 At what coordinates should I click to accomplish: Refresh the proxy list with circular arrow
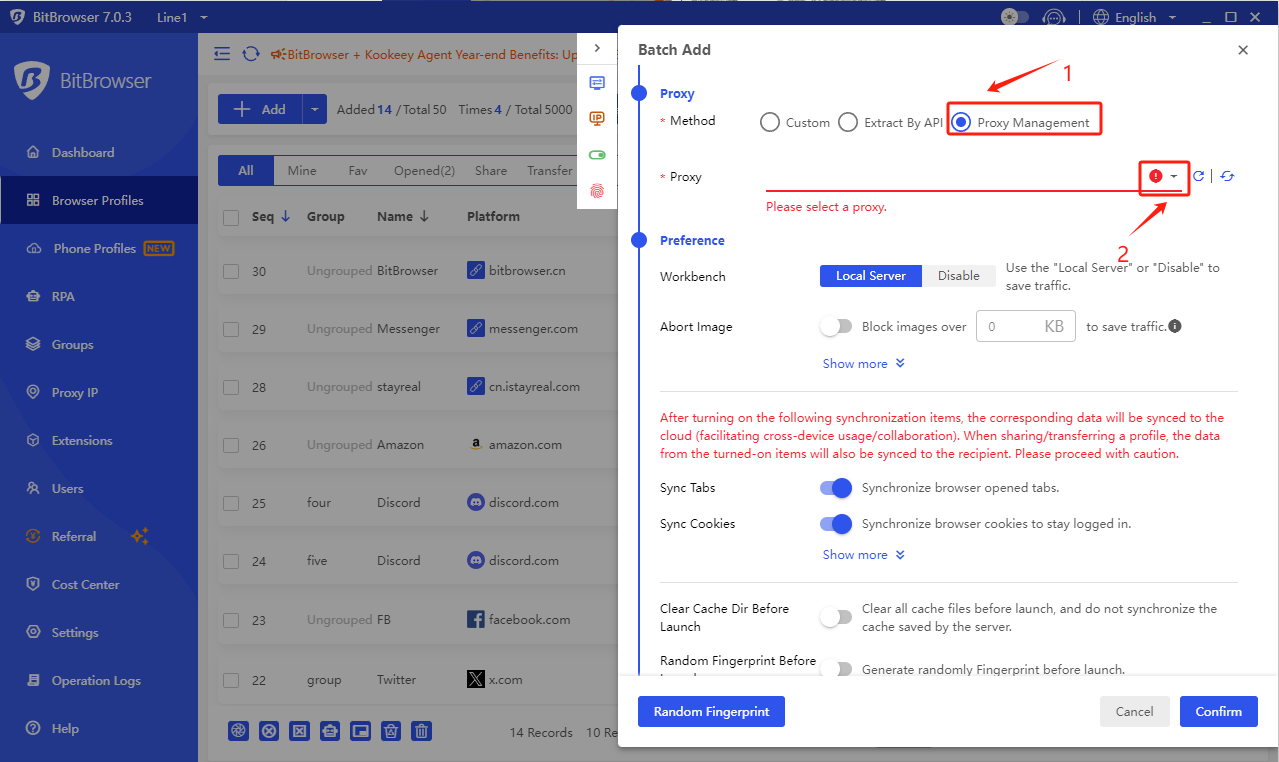[x=1198, y=176]
